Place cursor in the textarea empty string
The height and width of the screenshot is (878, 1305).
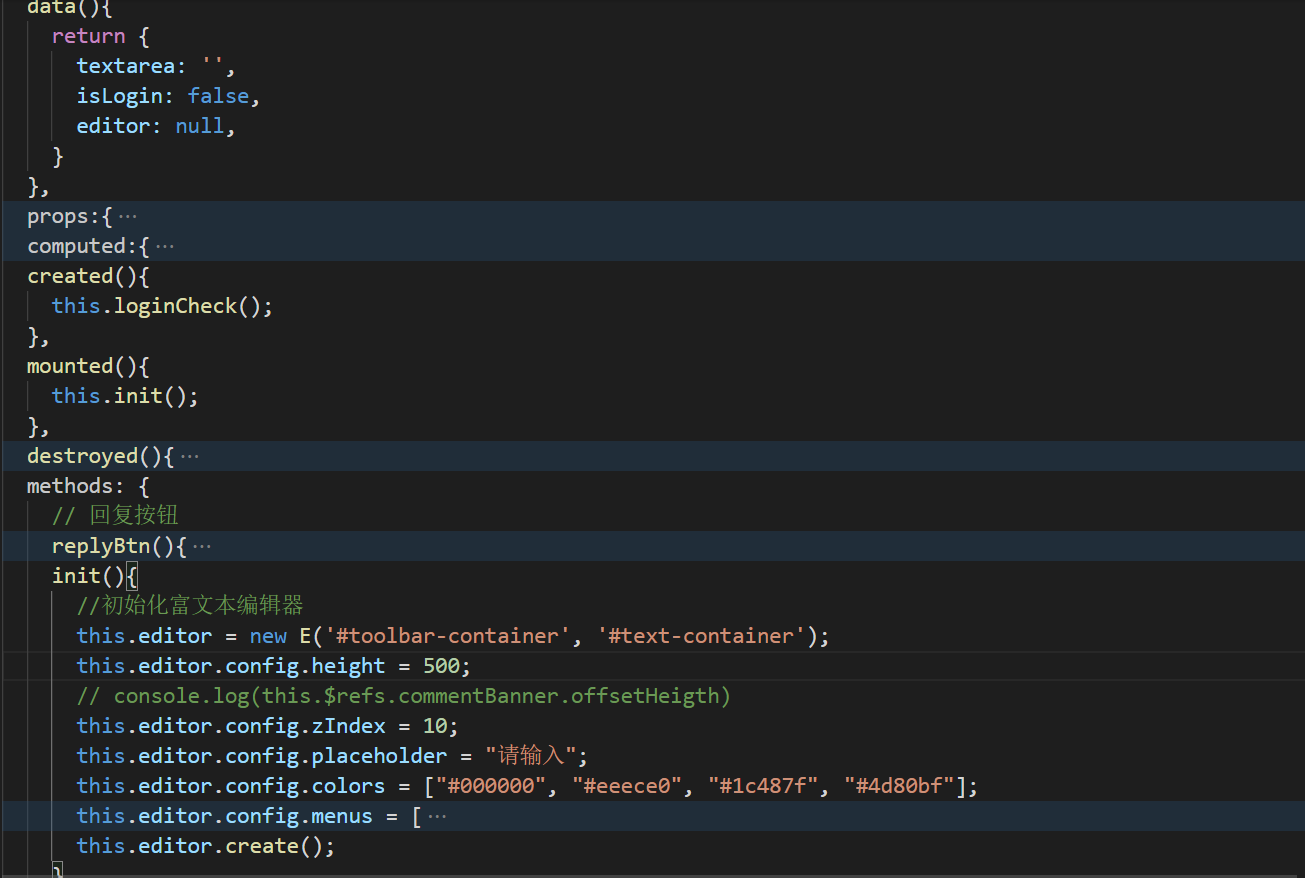click(214, 66)
